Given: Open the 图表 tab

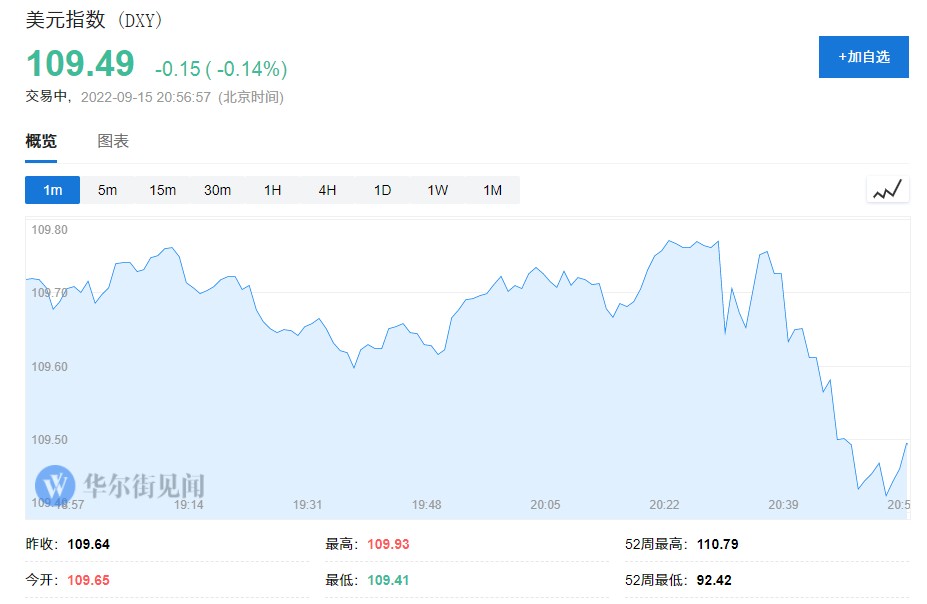Looking at the screenshot, I should 113,141.
